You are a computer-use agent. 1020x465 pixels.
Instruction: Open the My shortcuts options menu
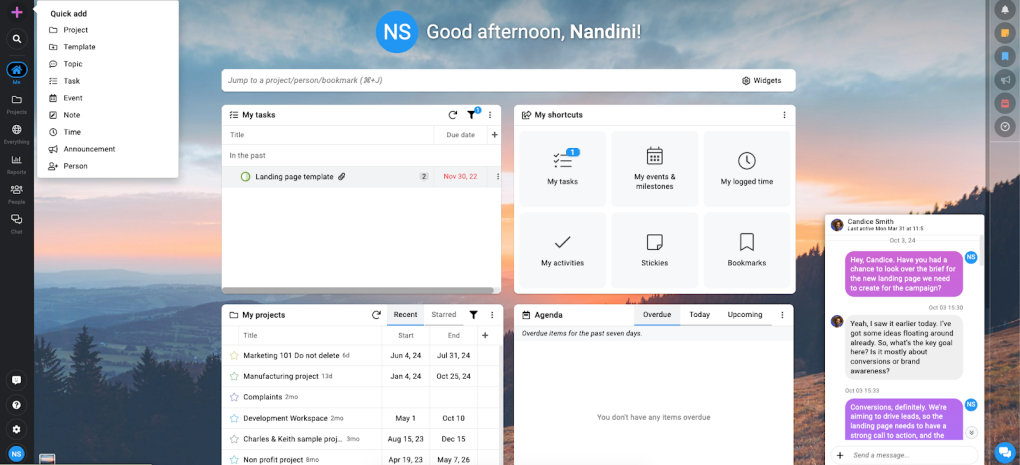[x=785, y=115]
